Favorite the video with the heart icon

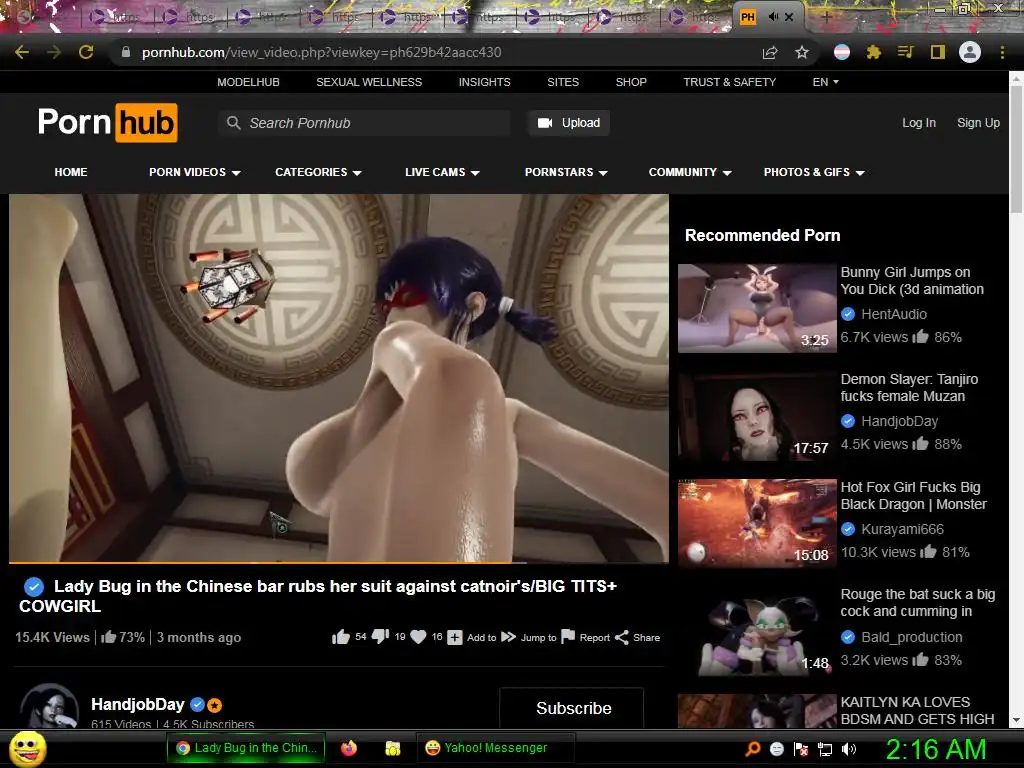click(419, 637)
